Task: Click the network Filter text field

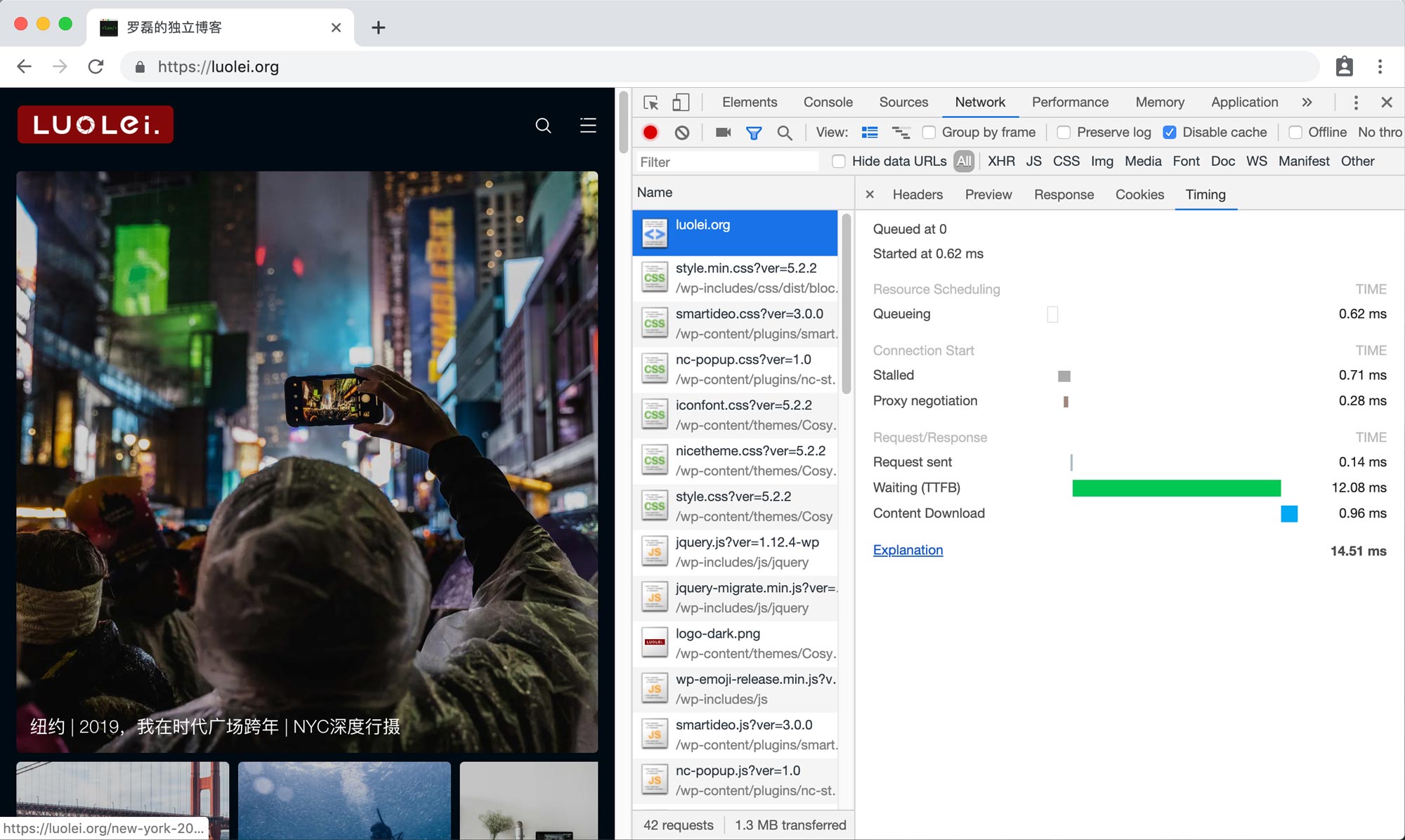Action: point(727,162)
